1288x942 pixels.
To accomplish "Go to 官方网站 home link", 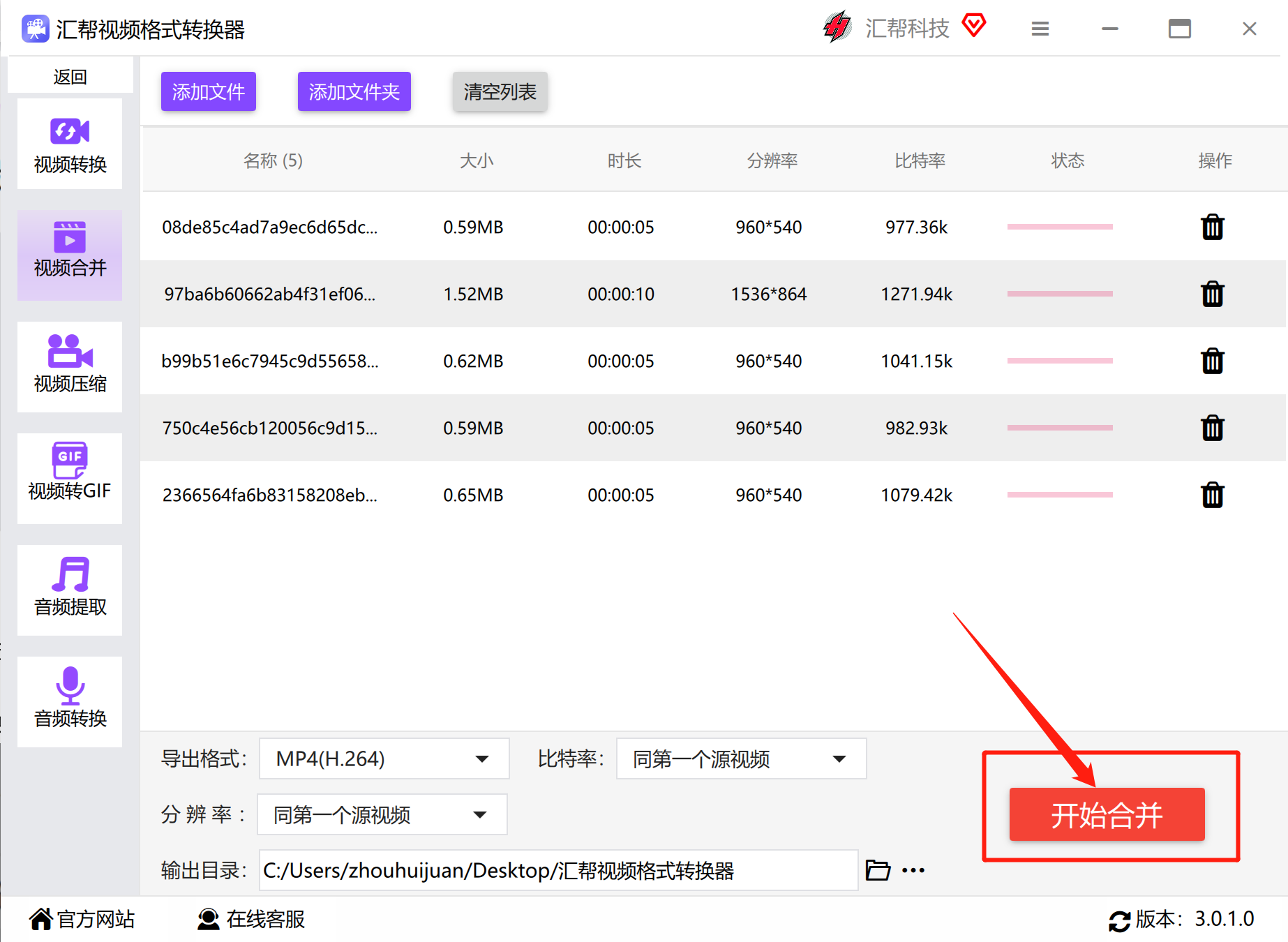I will 82,919.
